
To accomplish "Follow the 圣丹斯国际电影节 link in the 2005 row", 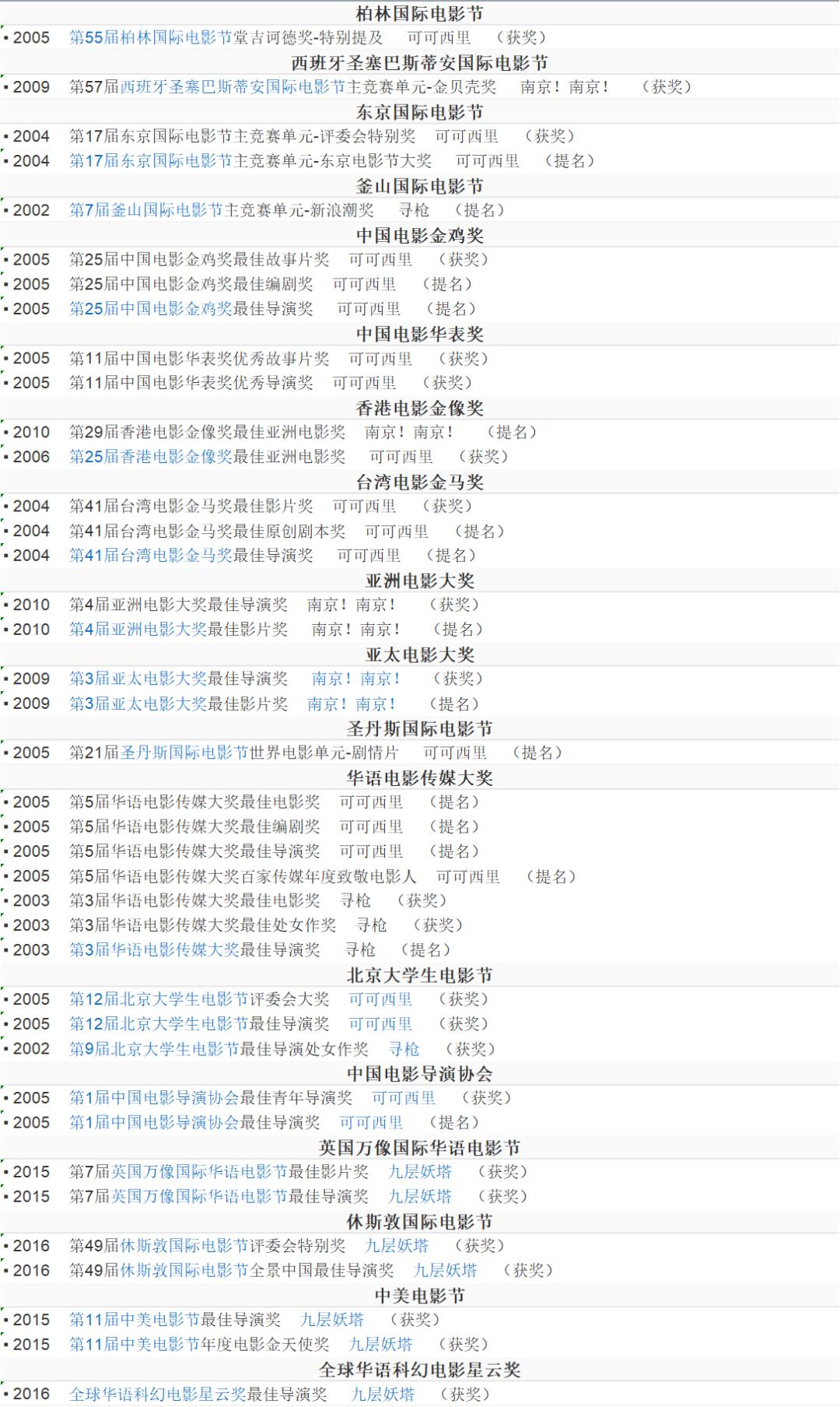I will [184, 753].
